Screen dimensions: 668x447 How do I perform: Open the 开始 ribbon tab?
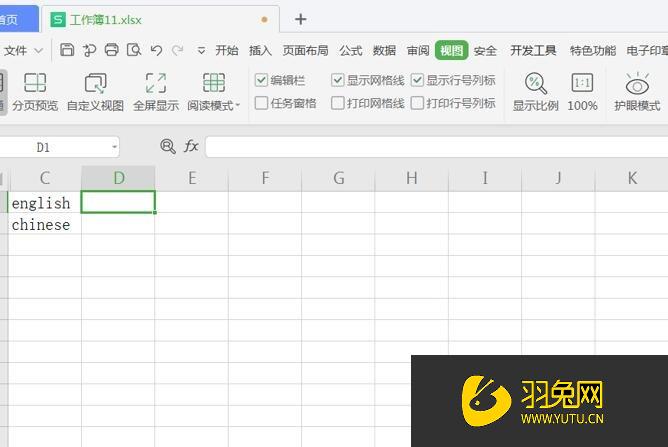click(227, 51)
